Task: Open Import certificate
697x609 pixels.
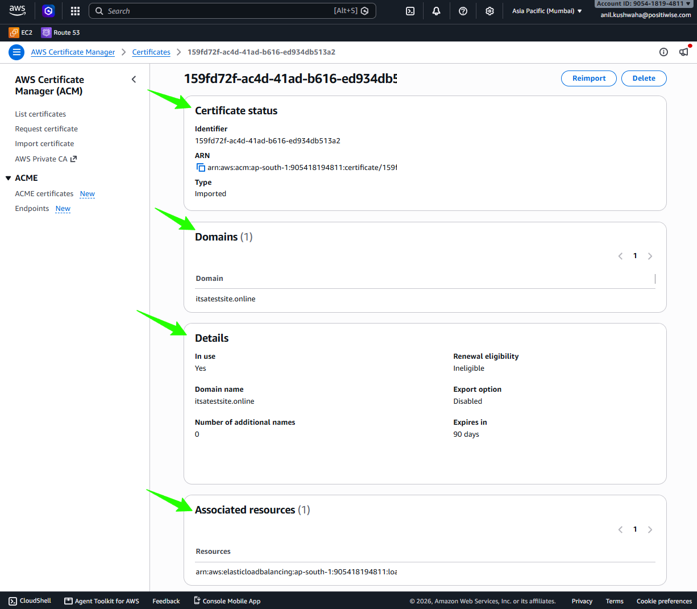Action: [44, 144]
